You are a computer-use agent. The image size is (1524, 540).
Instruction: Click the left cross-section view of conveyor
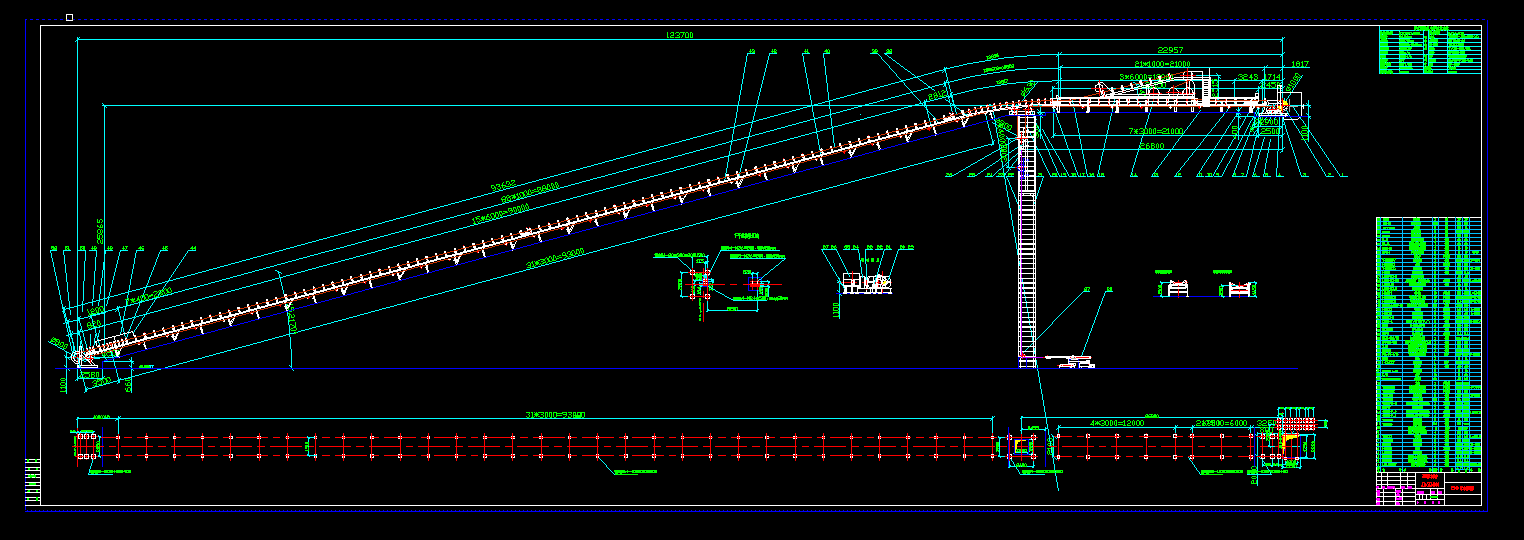(1176, 288)
